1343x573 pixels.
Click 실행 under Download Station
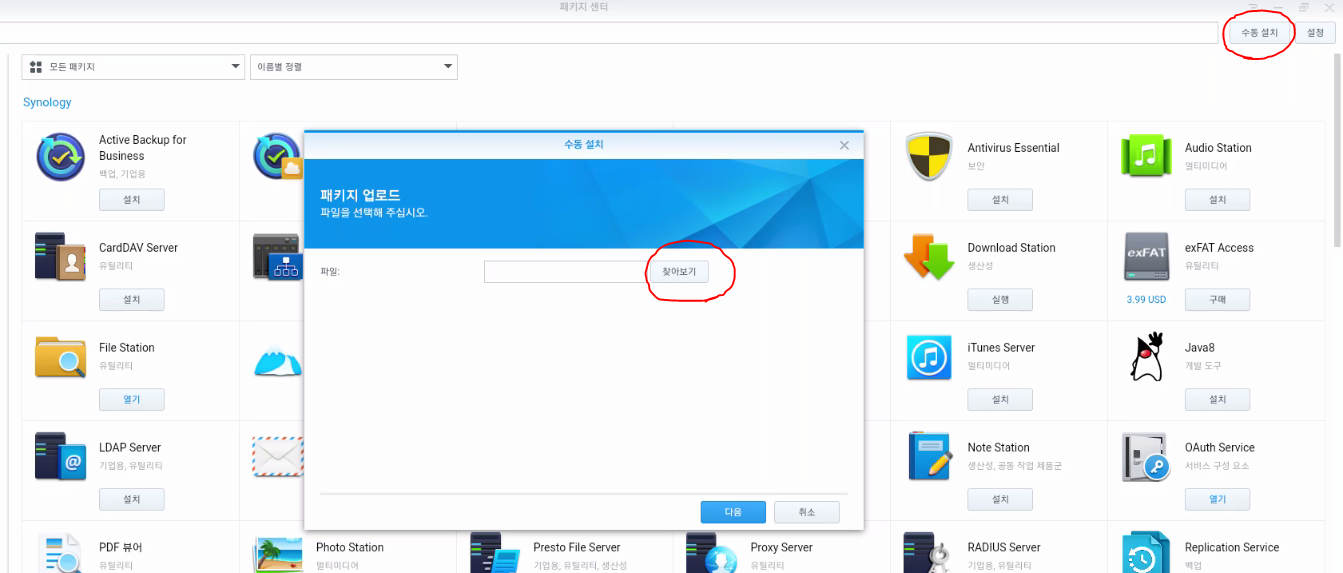point(1000,300)
